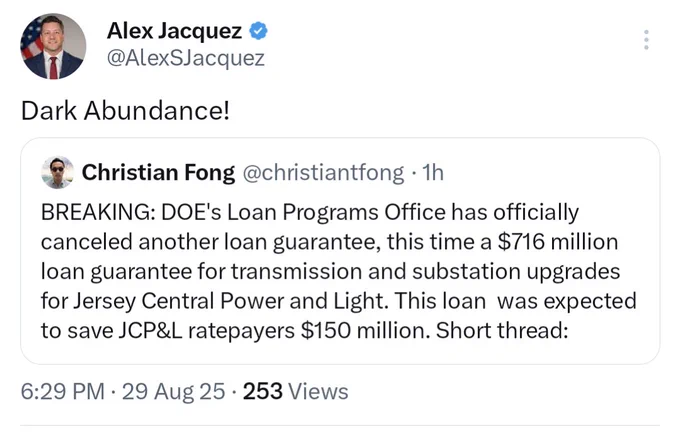This screenshot has width=680, height=437.
Task: Open the three-dot more options menu
Action: 646,39
